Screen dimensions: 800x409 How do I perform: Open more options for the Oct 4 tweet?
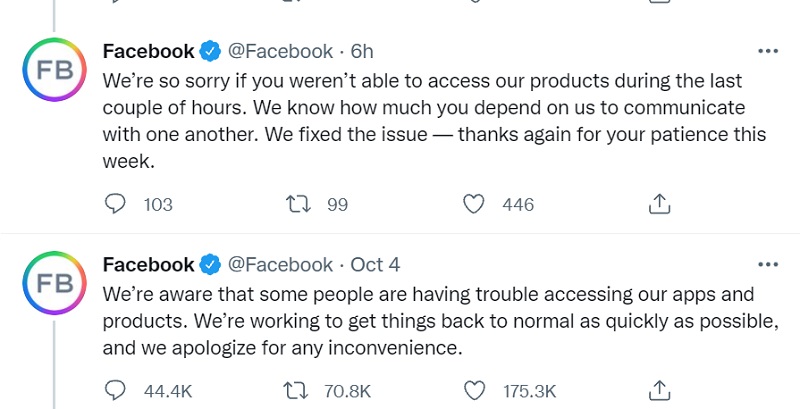pos(768,264)
